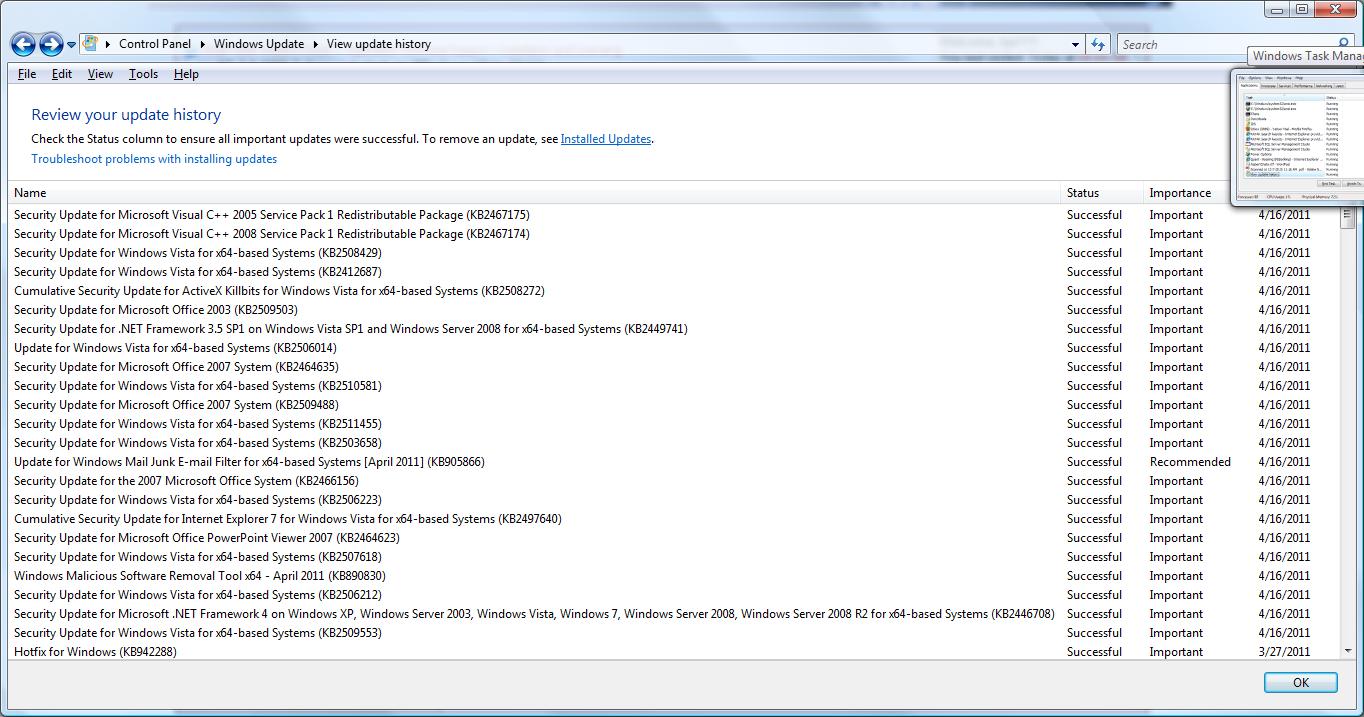Click the OK button
The width and height of the screenshot is (1364, 717).
click(1300, 682)
